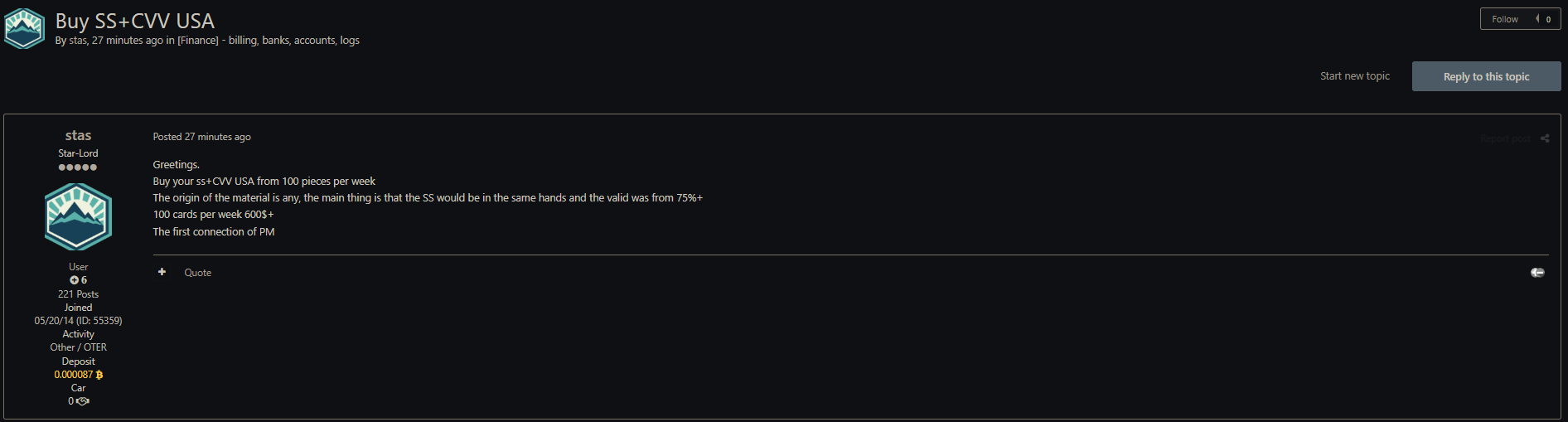Open the [Finance] forum category link in the byline
The height and width of the screenshot is (422, 1568).
point(198,41)
